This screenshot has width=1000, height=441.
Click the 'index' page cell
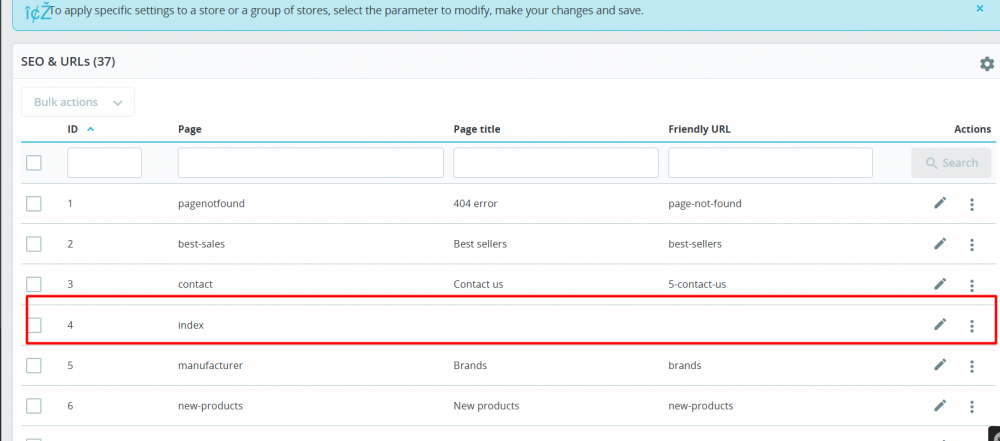tap(191, 325)
